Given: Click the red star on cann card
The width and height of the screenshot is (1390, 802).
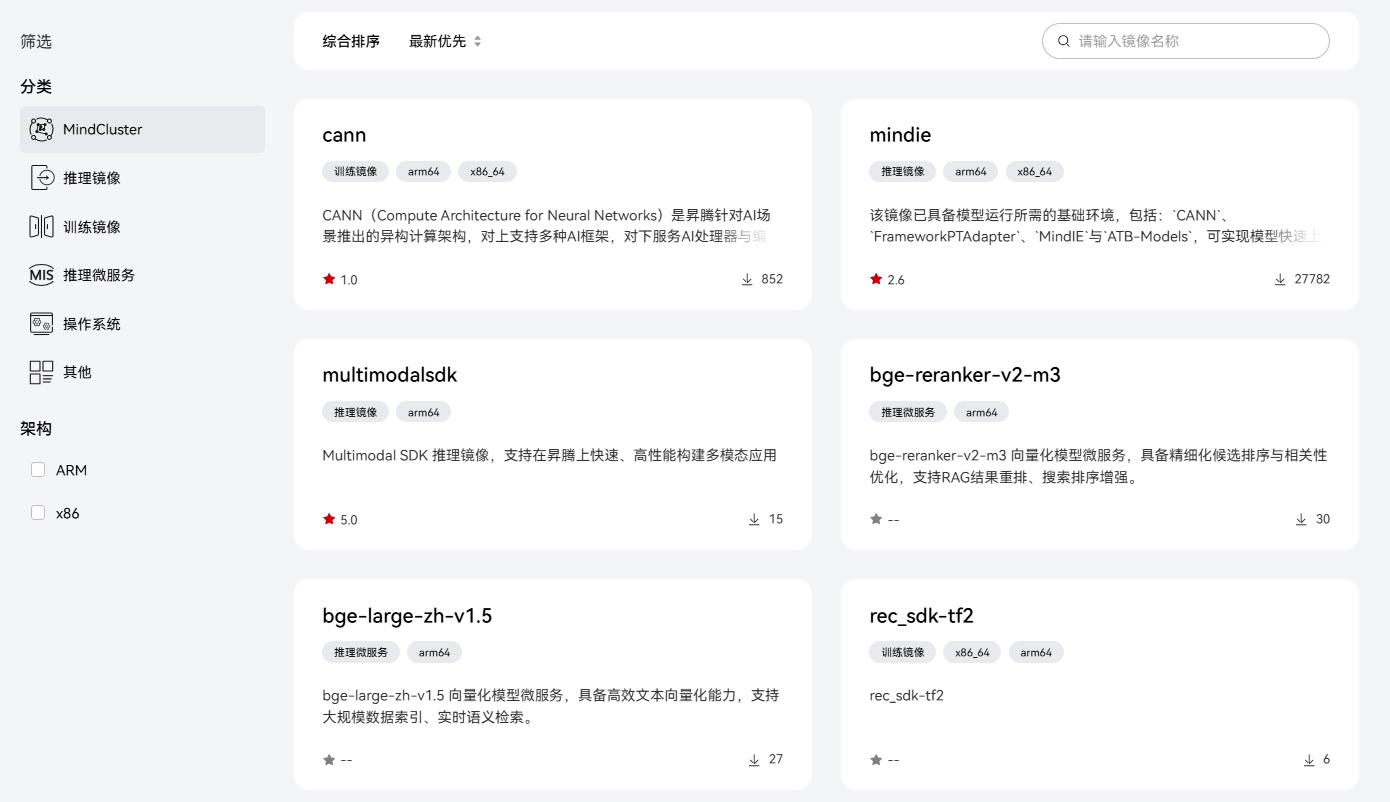Looking at the screenshot, I should (x=329, y=279).
